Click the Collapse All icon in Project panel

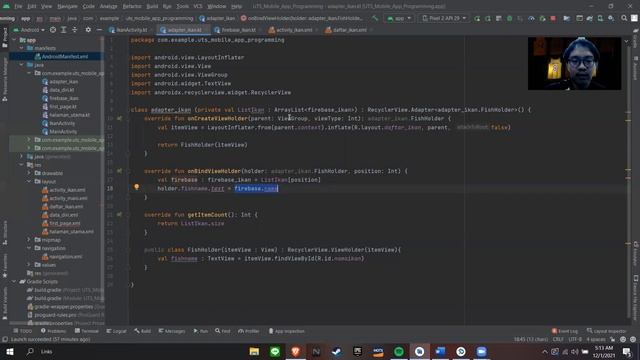pos(74,30)
